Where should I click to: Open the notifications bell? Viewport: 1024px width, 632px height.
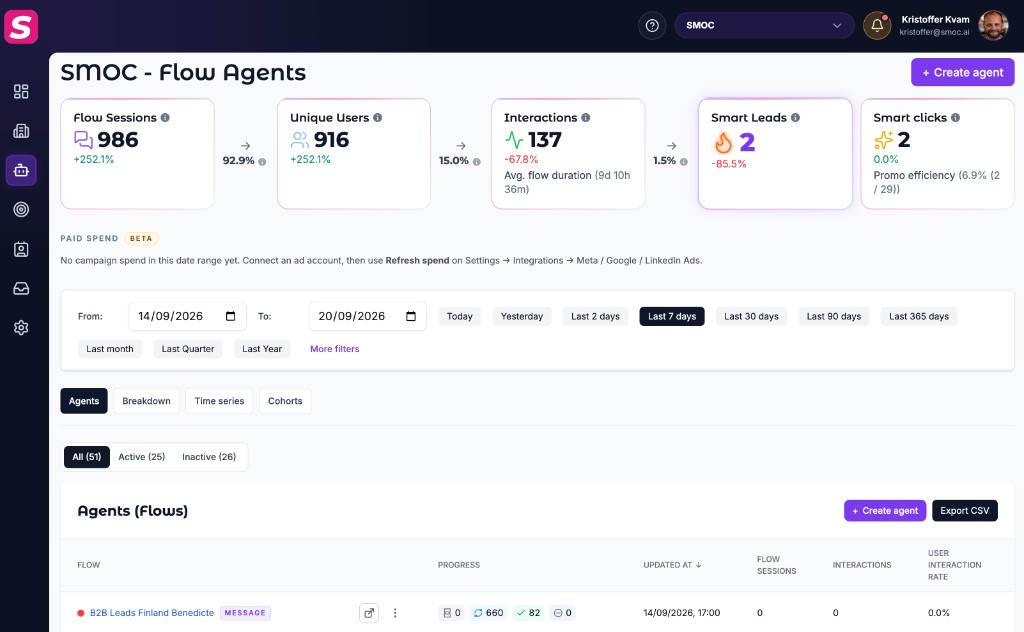click(877, 25)
